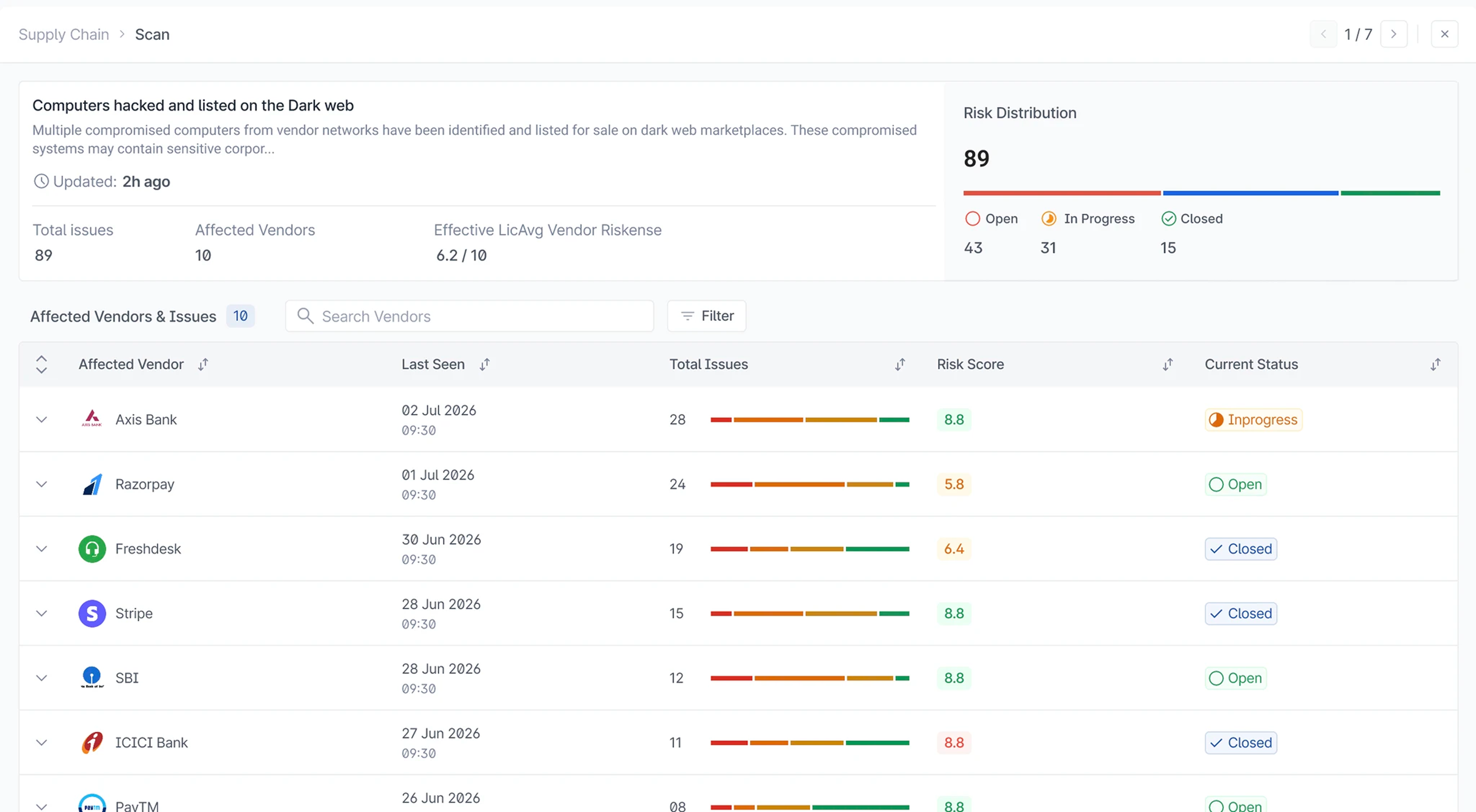Click the green Closed segment of risk bar

point(1390,193)
